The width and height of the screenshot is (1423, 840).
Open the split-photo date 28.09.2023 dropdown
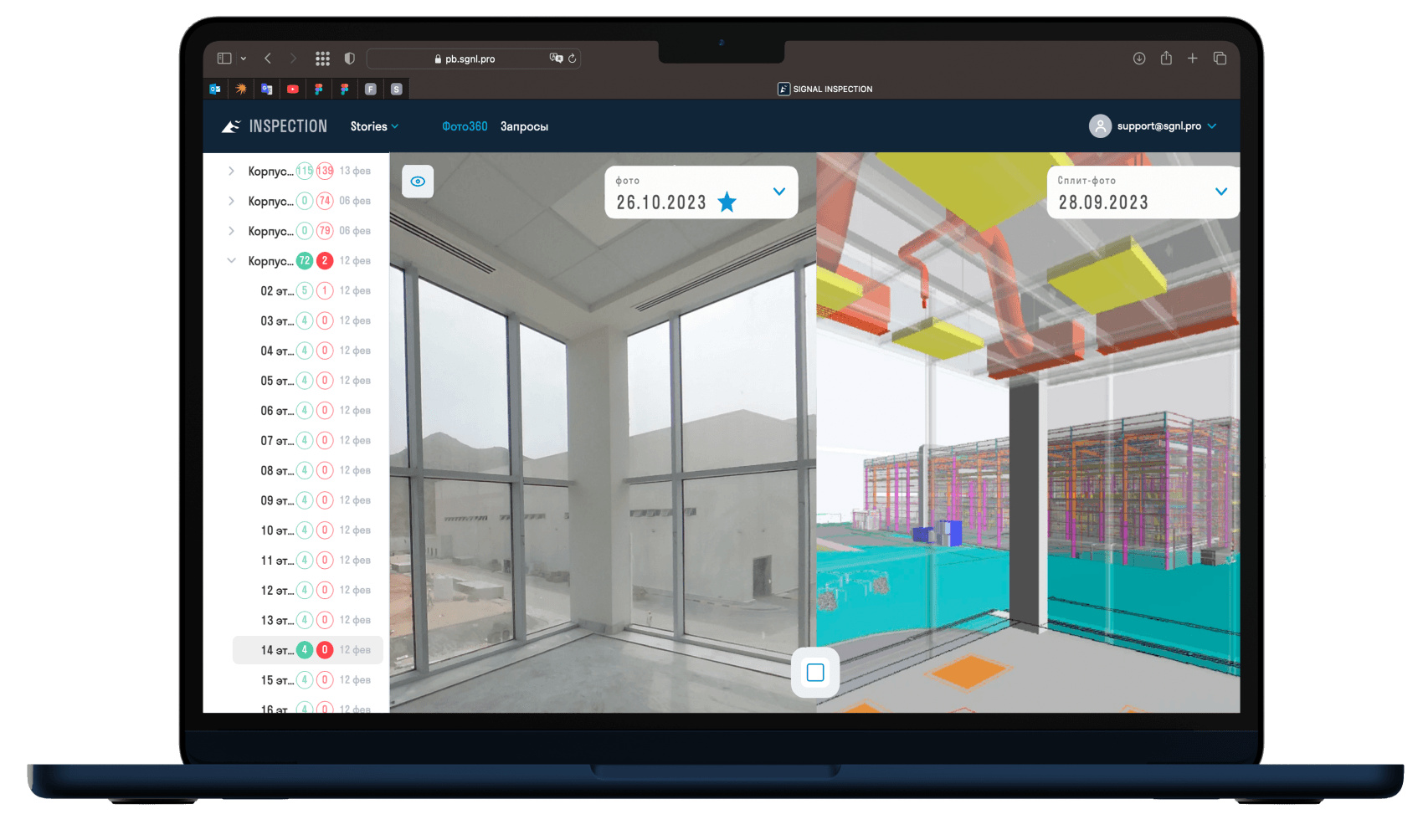pyautogui.click(x=1220, y=192)
